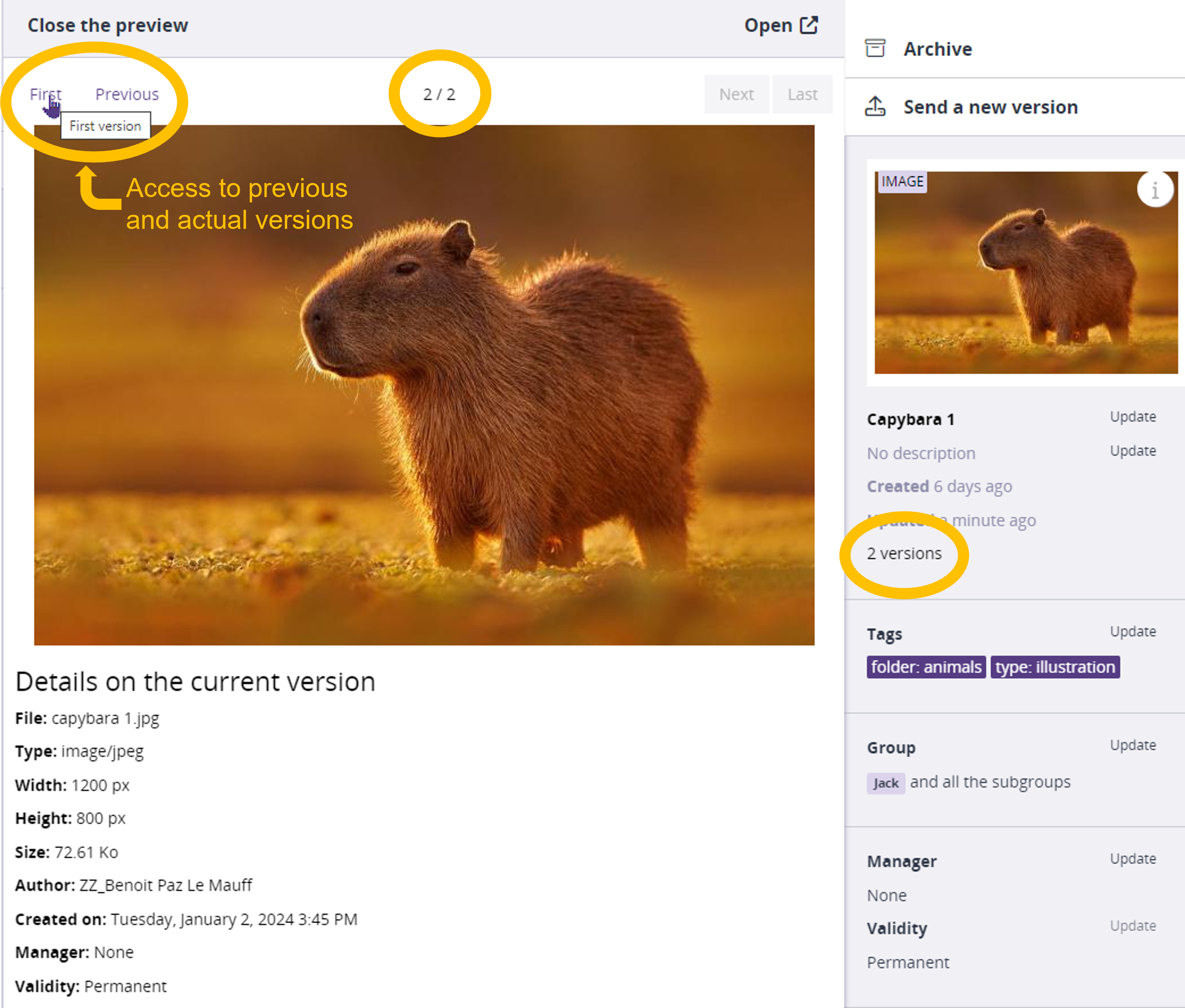Update the Manager field
Screen dimensions: 1185x1008
(x=1133, y=859)
